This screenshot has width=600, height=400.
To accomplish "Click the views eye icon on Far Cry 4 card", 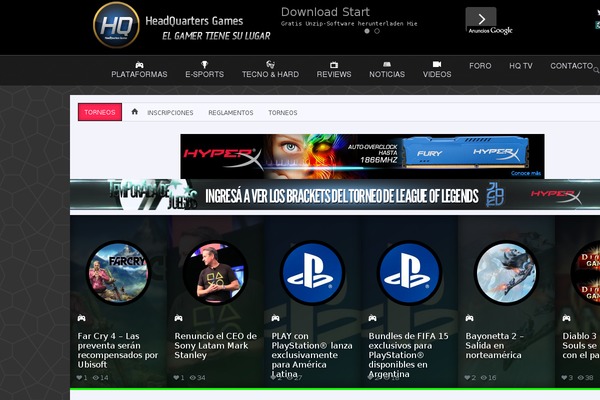I will [96, 378].
